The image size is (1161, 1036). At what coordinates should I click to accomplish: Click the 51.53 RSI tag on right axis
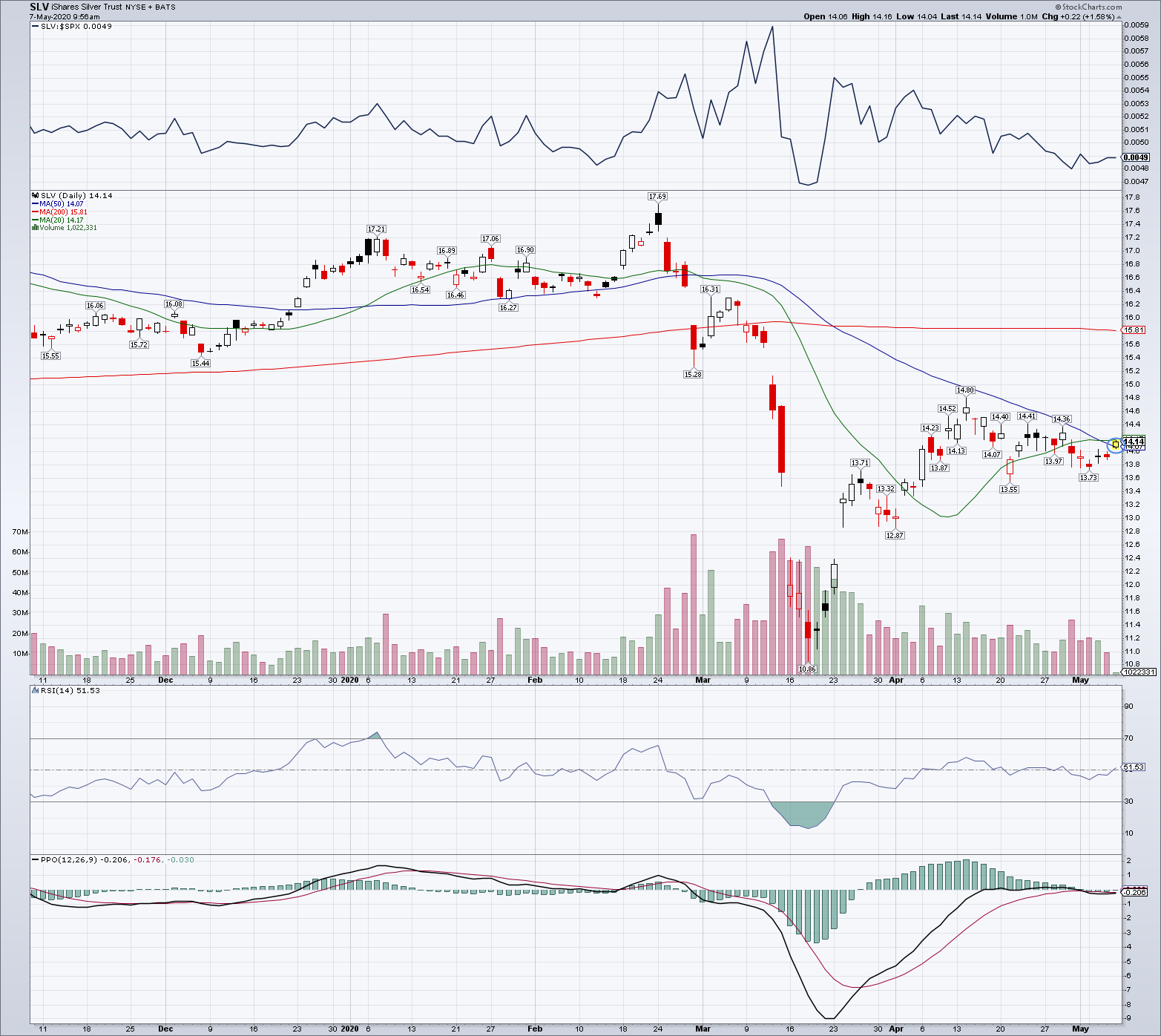[x=1134, y=767]
